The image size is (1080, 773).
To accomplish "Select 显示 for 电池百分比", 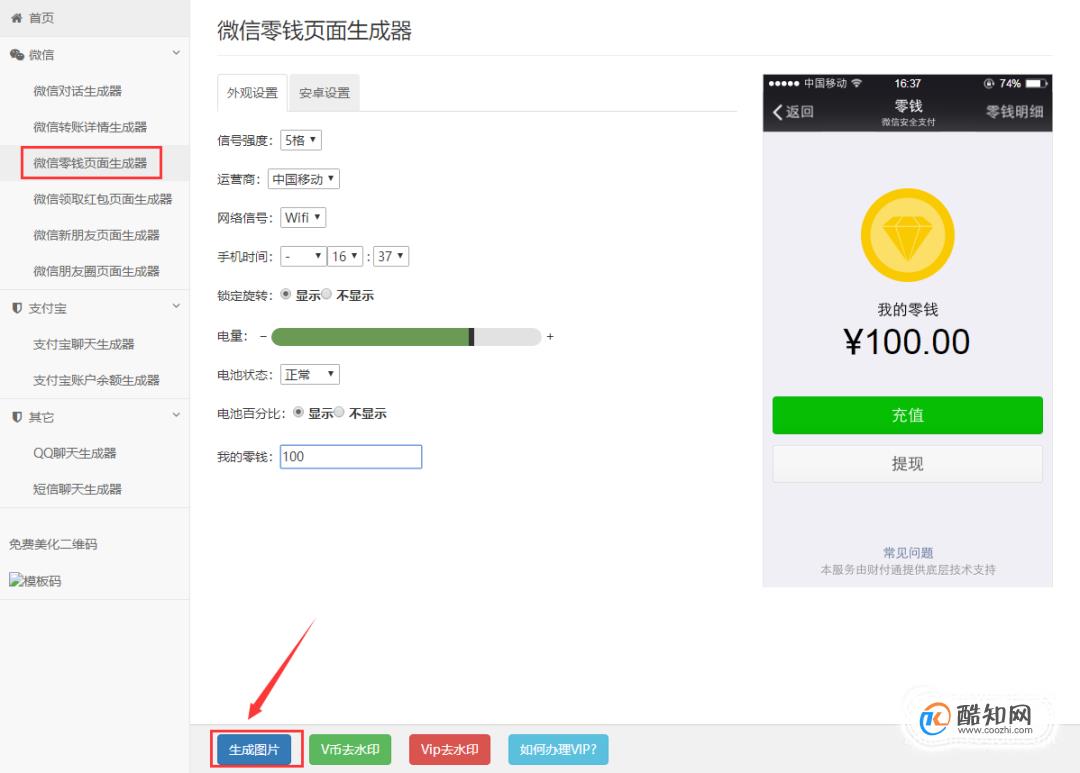I will click(298, 412).
